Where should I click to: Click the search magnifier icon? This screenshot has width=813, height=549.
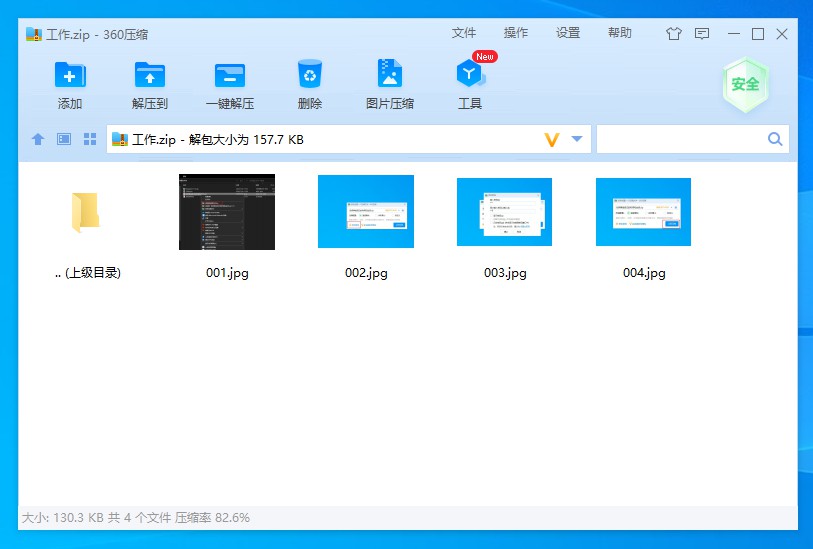point(775,139)
